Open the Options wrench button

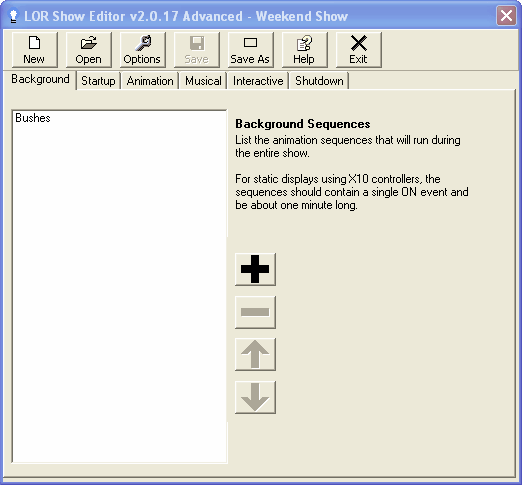click(143, 50)
